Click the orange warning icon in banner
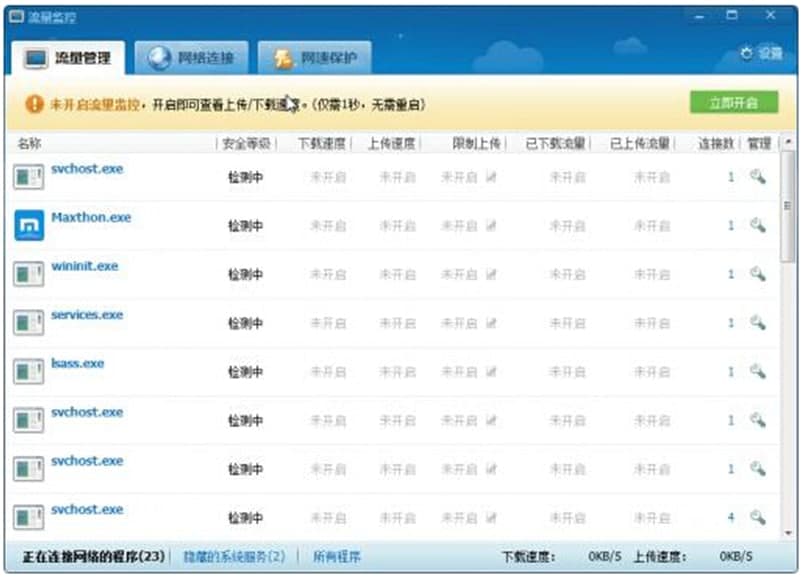 (x=34, y=104)
